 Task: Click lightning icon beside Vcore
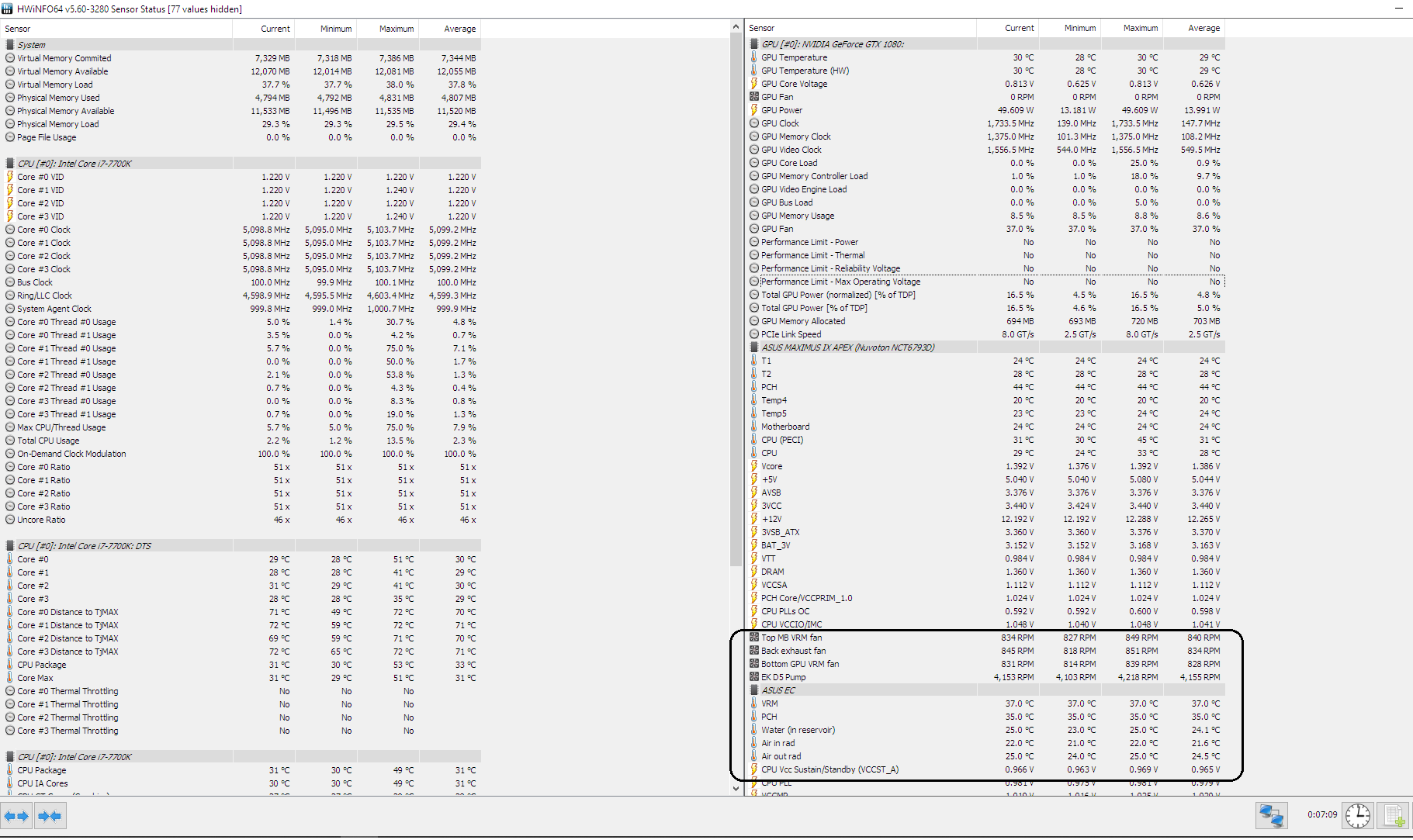pos(753,466)
